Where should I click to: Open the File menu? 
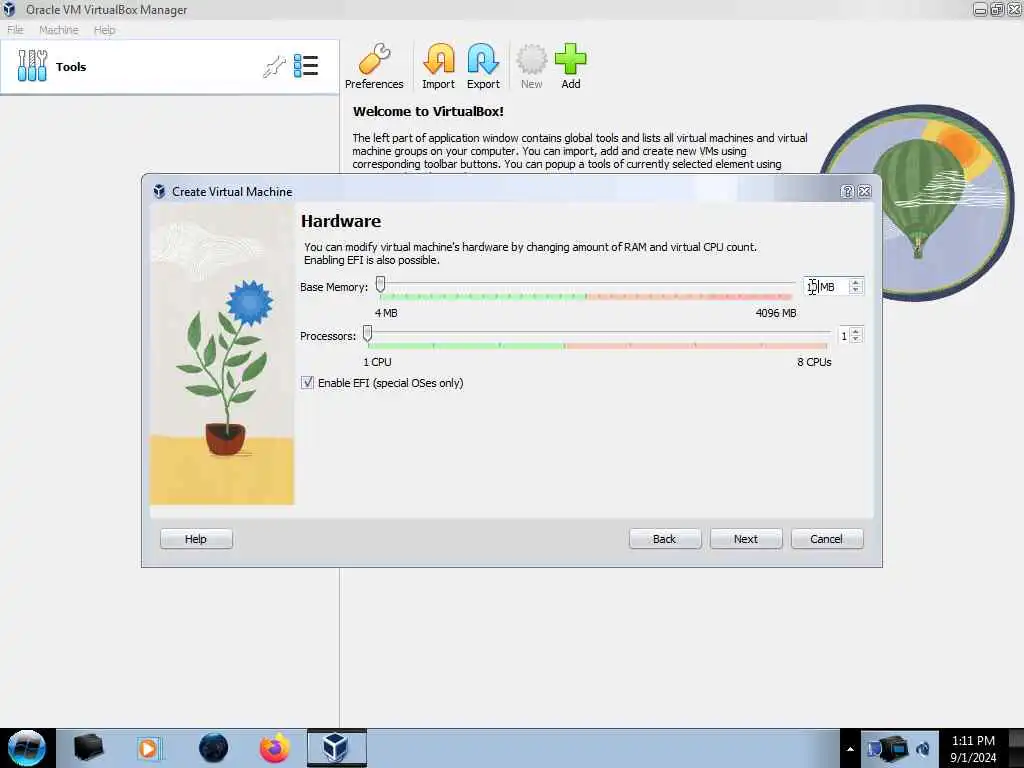pyautogui.click(x=15, y=30)
